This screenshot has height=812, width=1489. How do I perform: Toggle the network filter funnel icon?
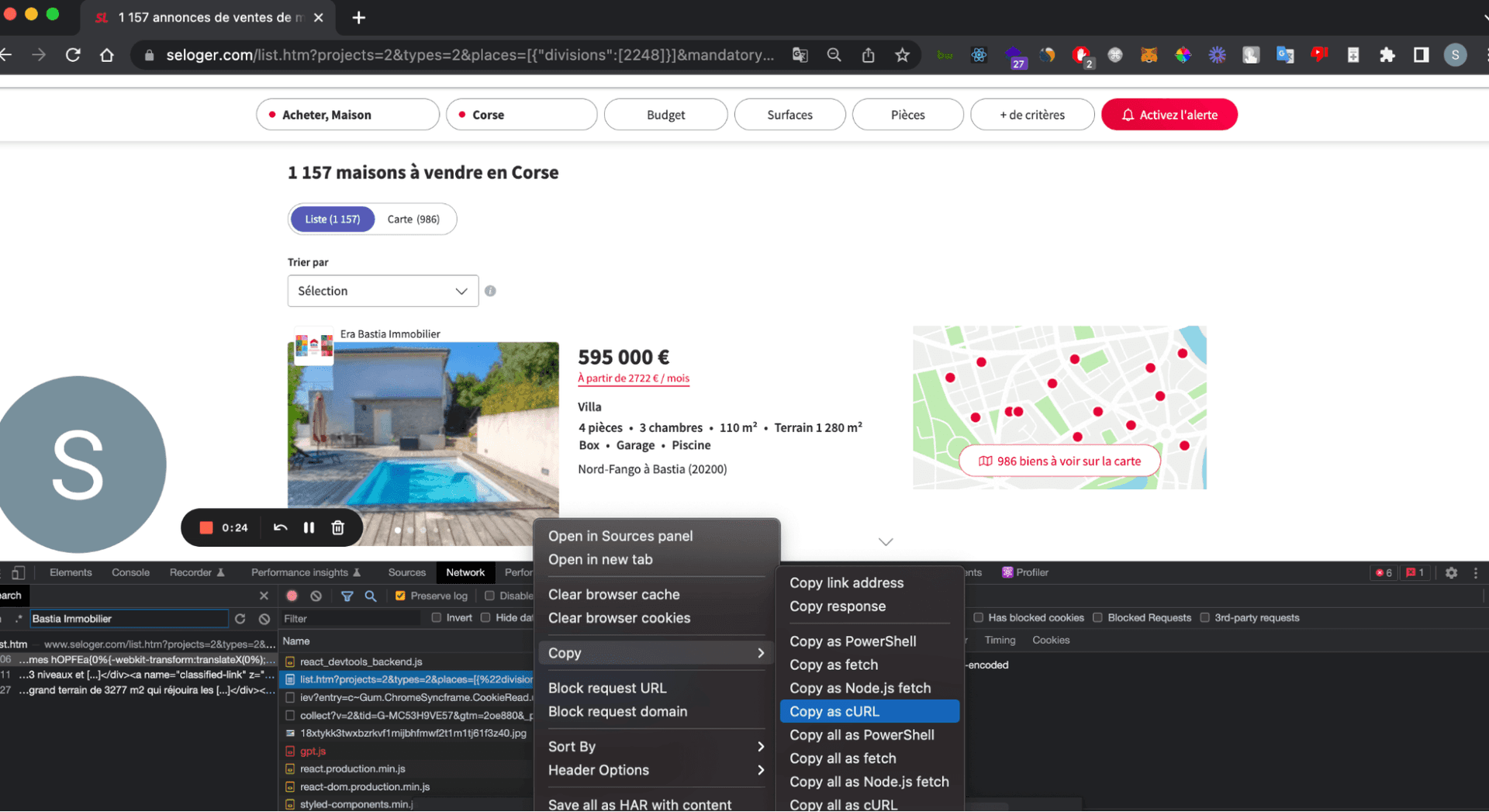(x=347, y=596)
